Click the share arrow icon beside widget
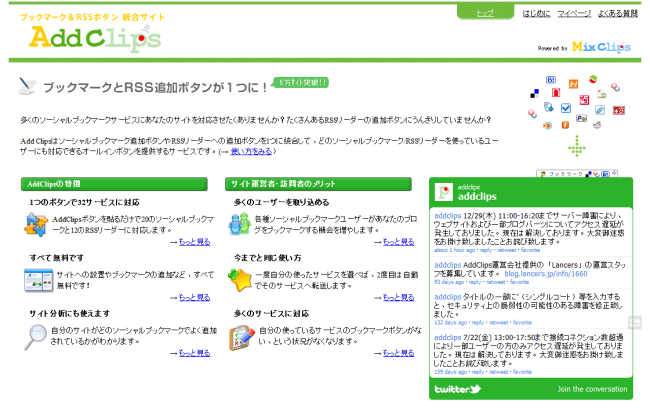650x410 pixels. coord(635,322)
